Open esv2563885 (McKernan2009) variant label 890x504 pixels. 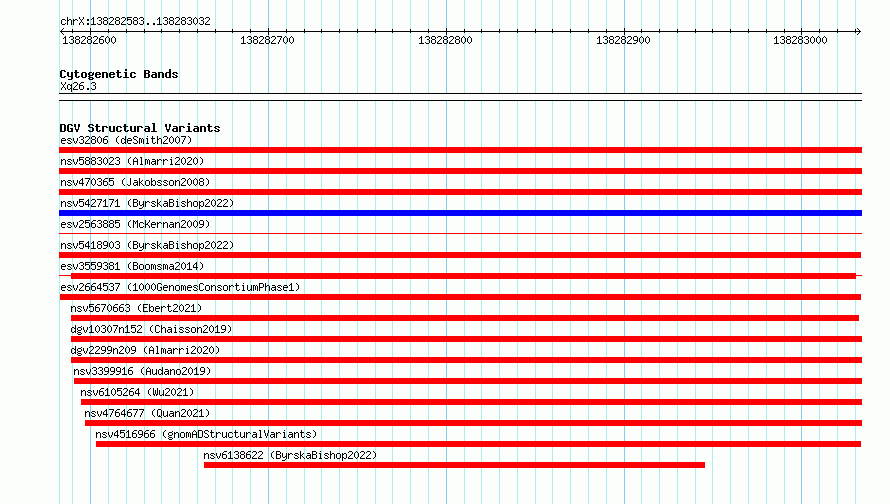pos(135,224)
